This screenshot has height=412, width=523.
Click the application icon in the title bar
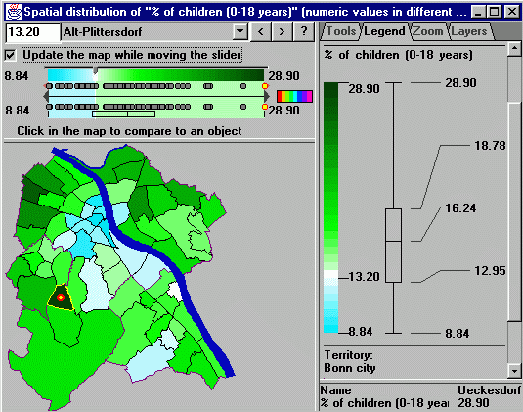pos(14,12)
